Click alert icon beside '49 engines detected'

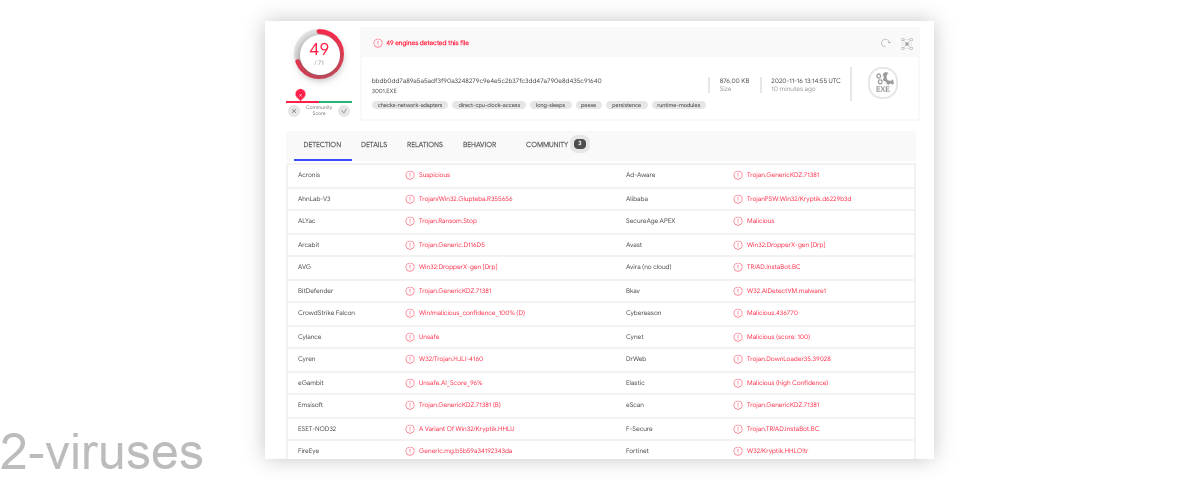(x=378, y=43)
